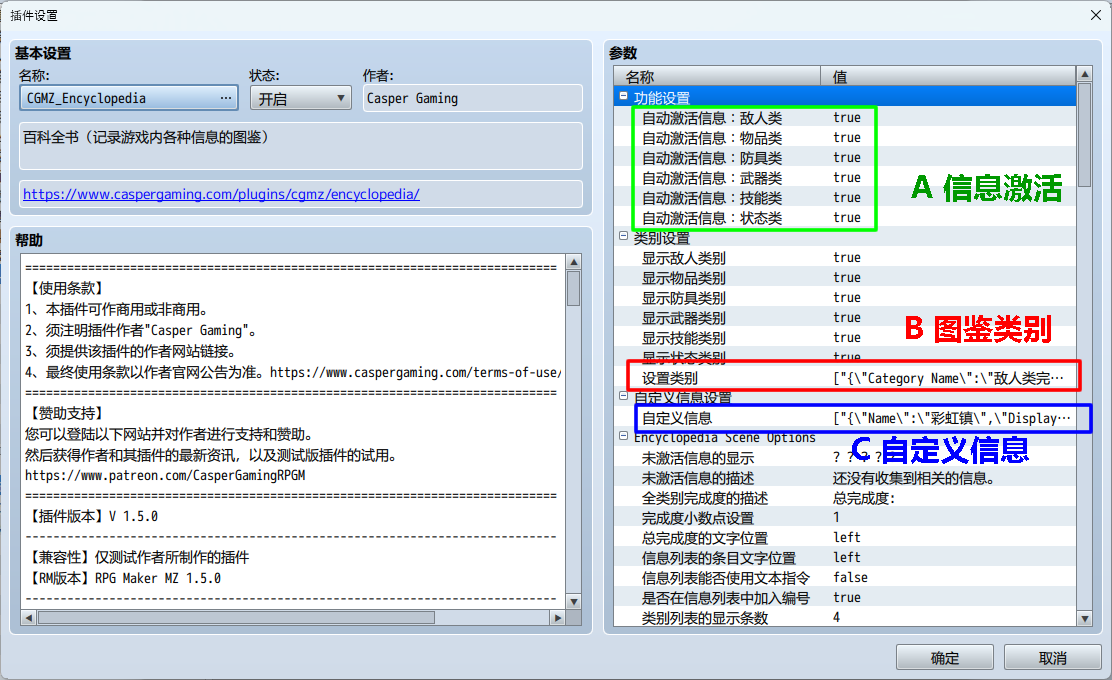Select the 完成度小数点设置 parameter row
1112x680 pixels.
845,518
